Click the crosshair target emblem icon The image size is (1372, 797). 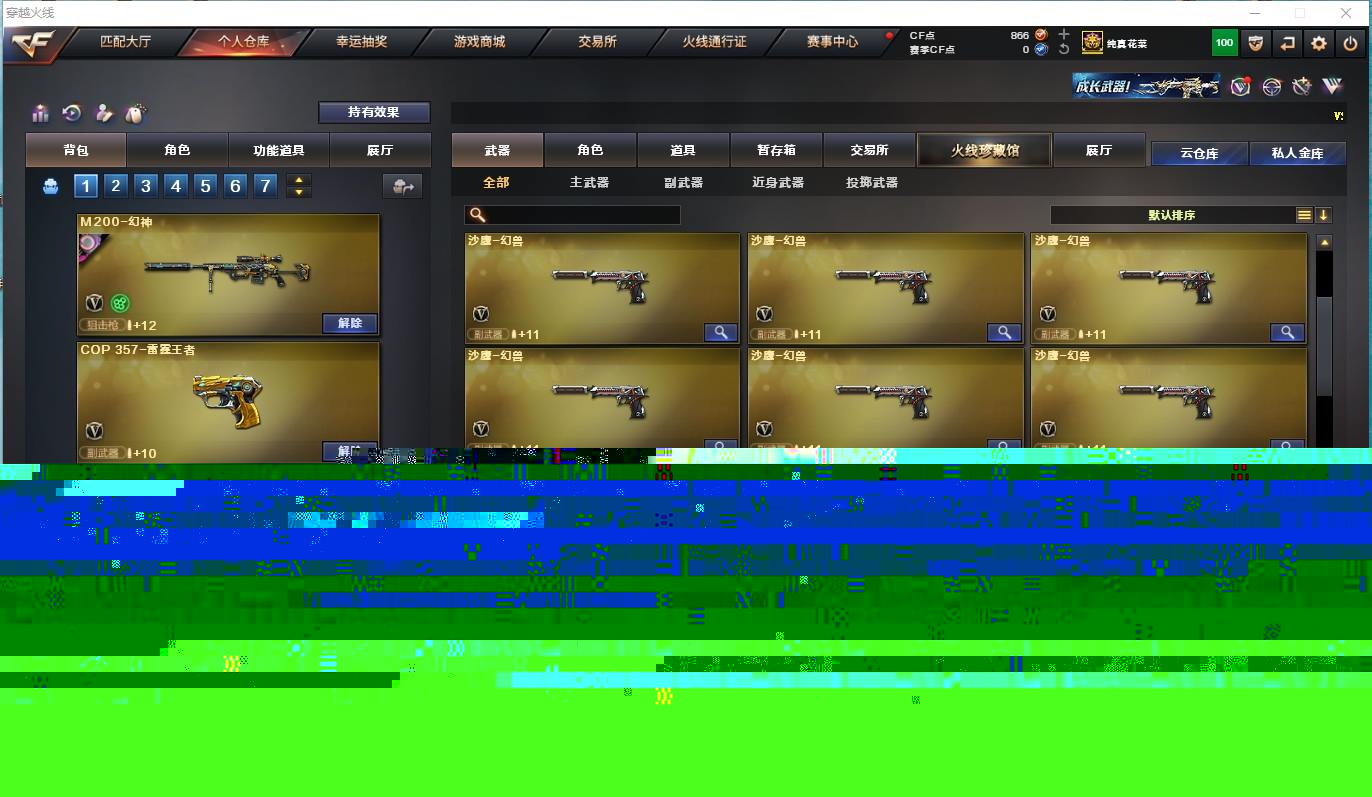[x=1271, y=86]
